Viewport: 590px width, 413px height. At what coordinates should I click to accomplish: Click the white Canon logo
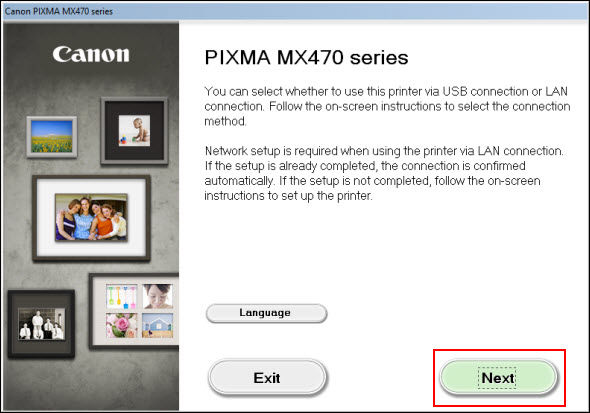point(91,55)
